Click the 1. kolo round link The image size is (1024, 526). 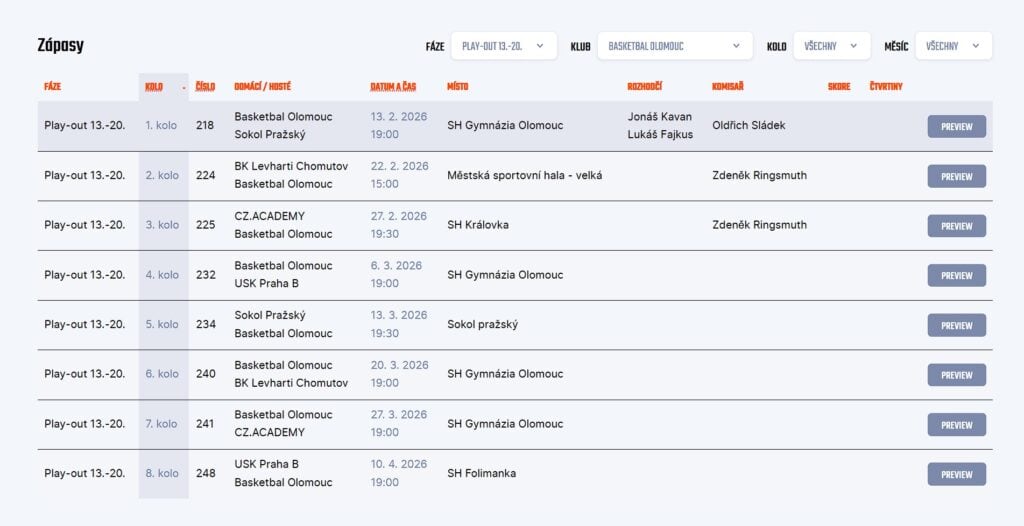162,126
